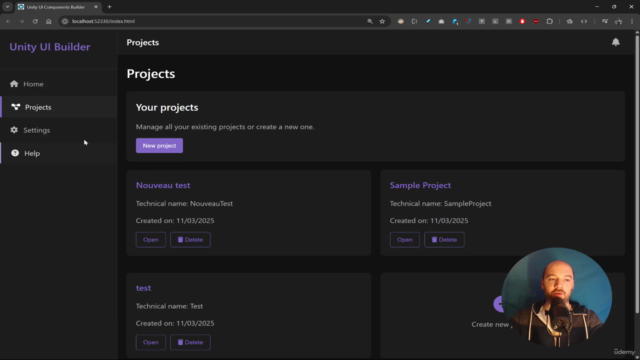
Task: Open the notifications bell
Action: (616, 42)
